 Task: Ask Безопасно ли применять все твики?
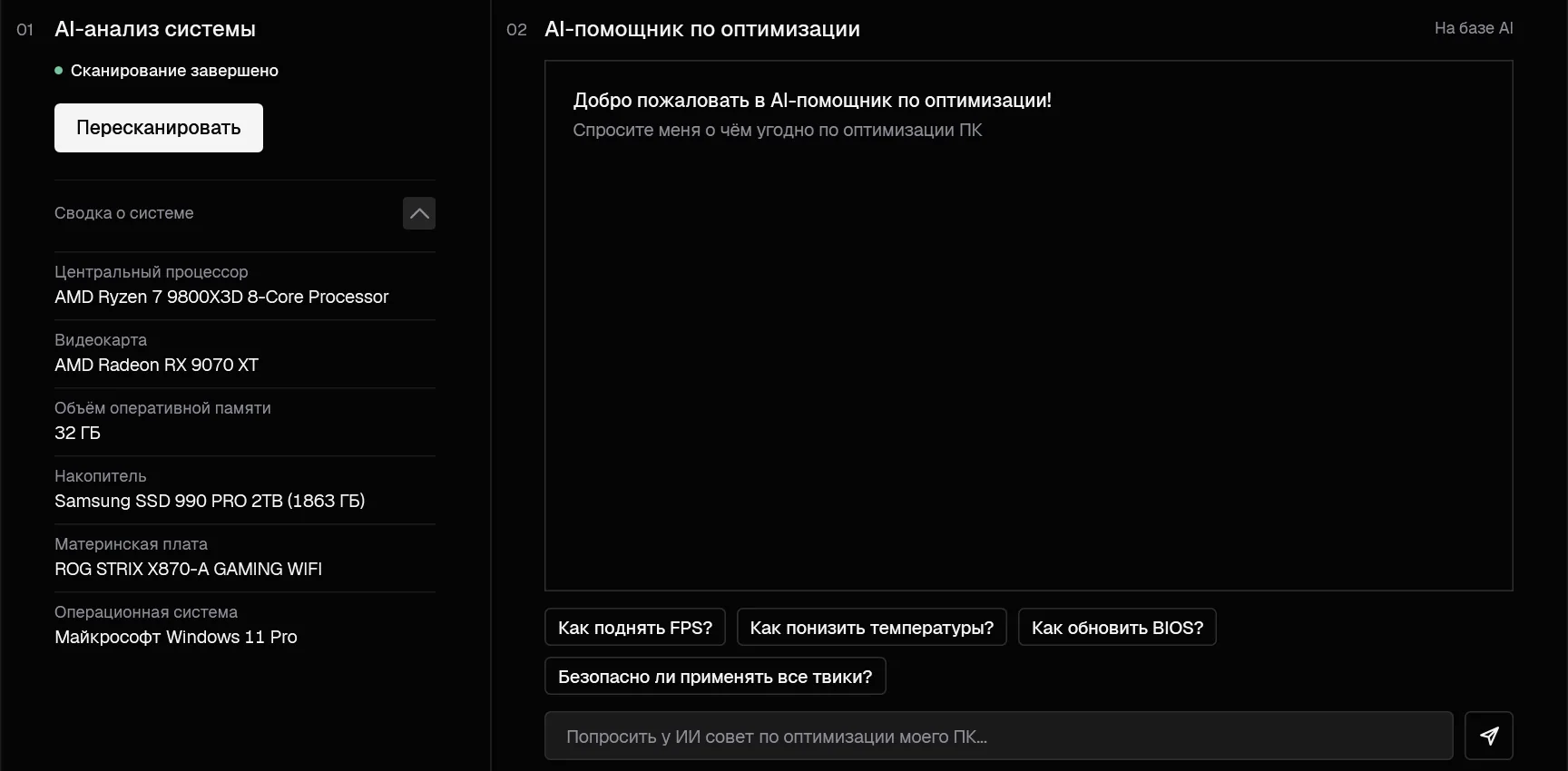[715, 677]
